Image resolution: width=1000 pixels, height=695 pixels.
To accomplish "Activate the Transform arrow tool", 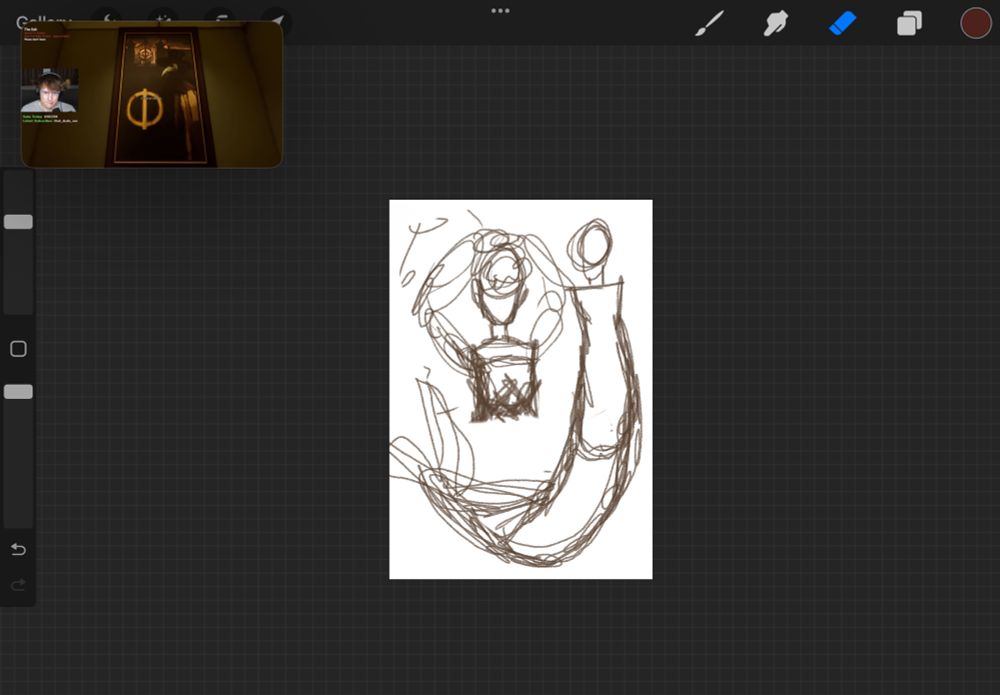I will pos(277,14).
